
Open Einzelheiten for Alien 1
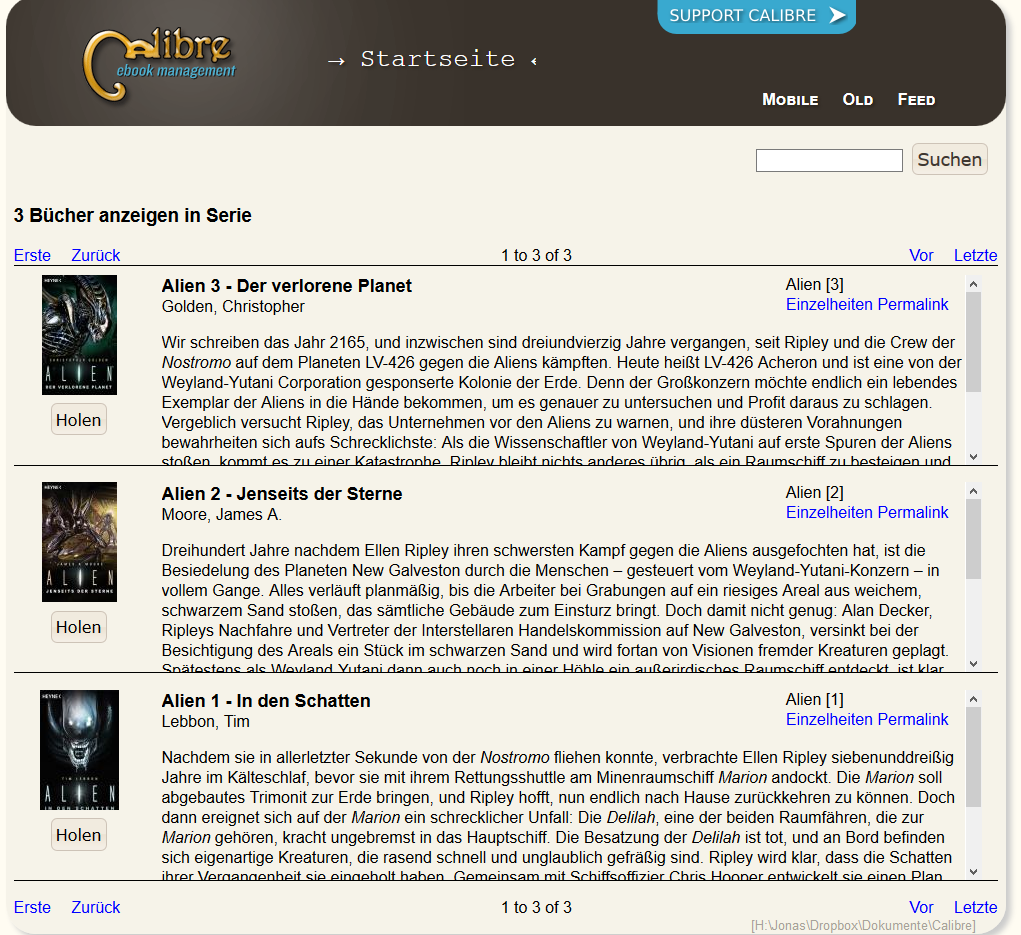tap(829, 719)
